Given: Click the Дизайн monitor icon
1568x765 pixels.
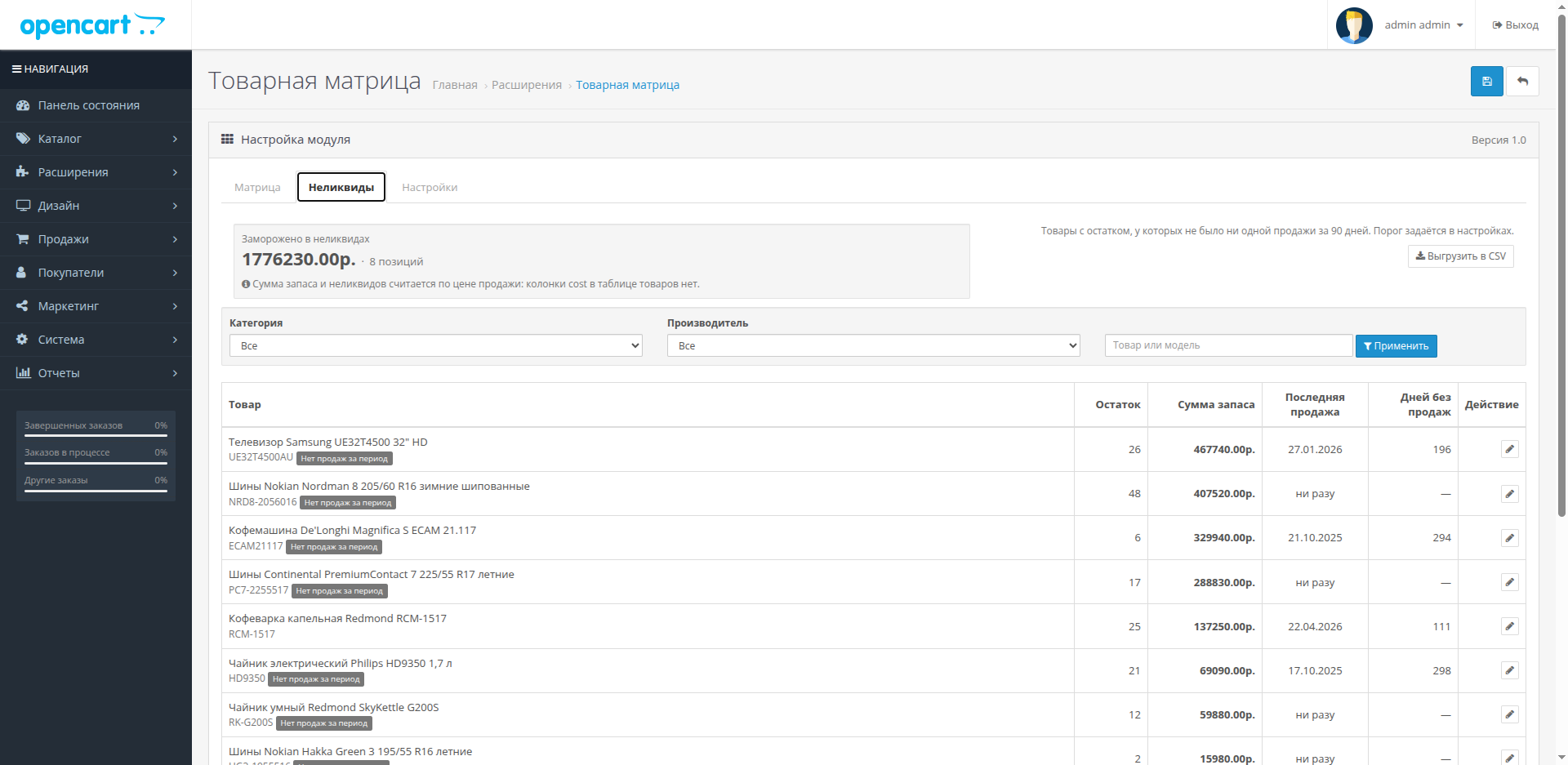Looking at the screenshot, I should (x=23, y=206).
